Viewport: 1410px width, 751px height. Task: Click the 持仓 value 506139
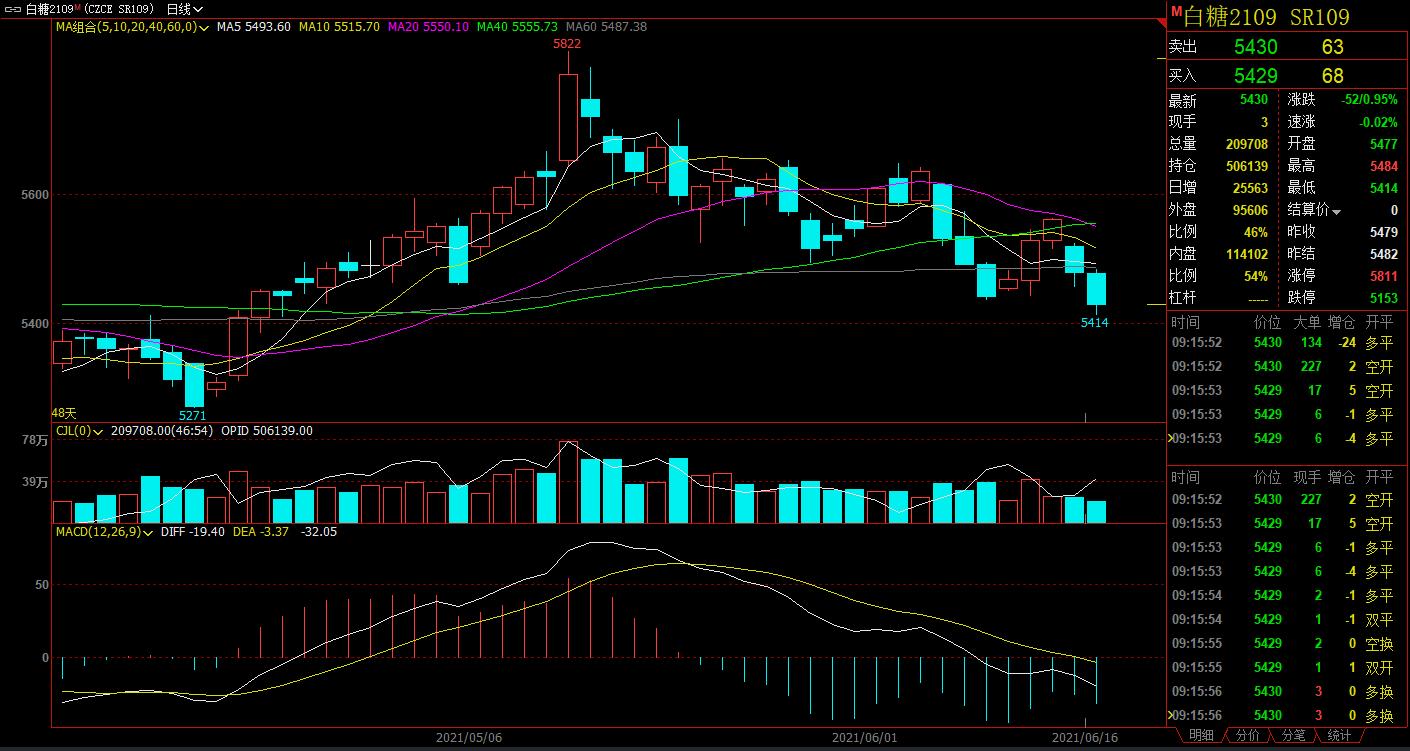coord(1246,166)
